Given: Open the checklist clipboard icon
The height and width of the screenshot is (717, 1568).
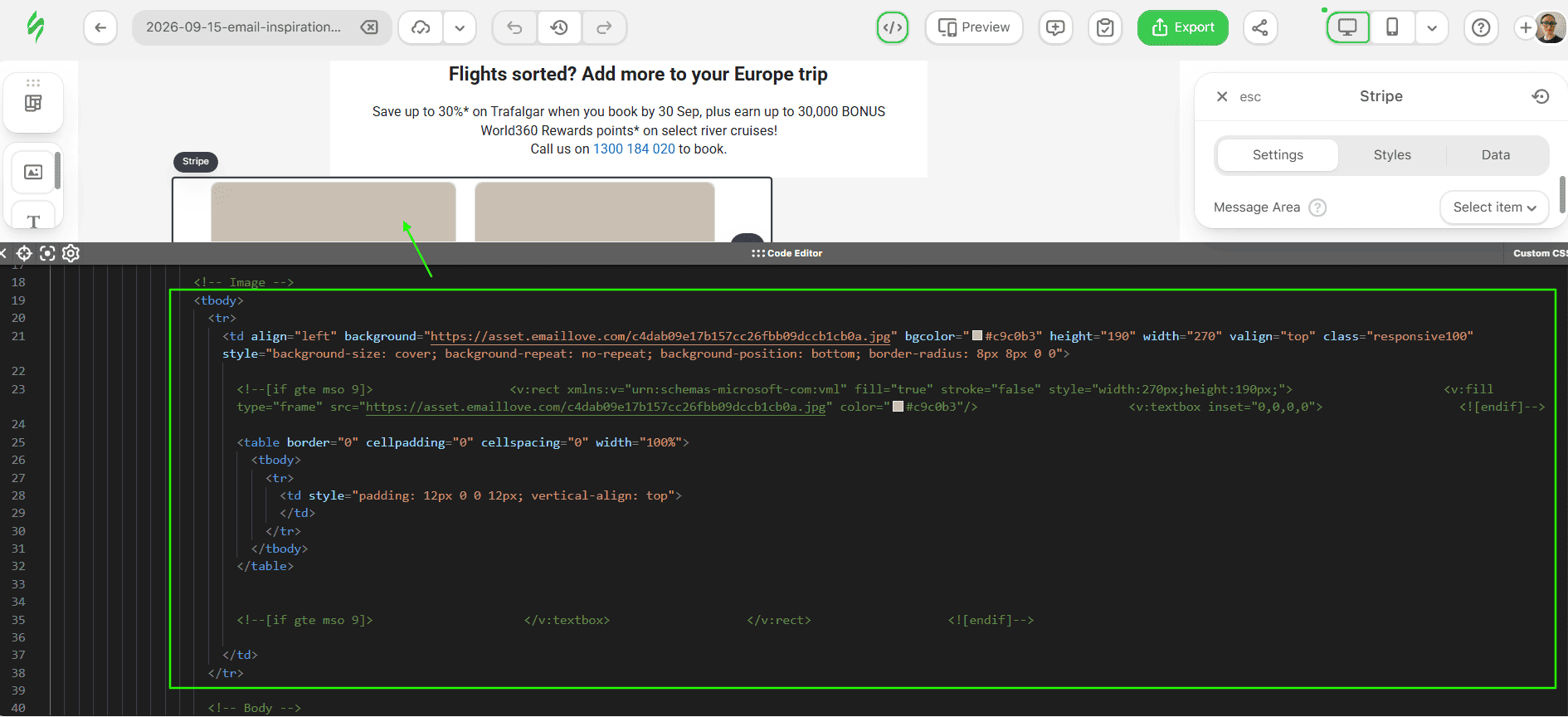Looking at the screenshot, I should [x=1105, y=27].
